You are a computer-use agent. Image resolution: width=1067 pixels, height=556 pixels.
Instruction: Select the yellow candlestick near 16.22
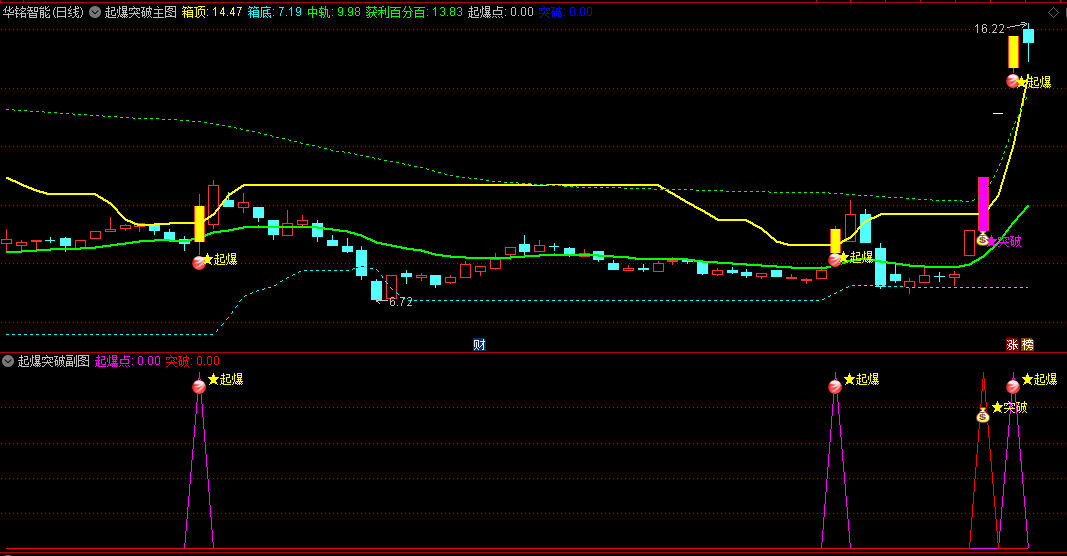1013,52
